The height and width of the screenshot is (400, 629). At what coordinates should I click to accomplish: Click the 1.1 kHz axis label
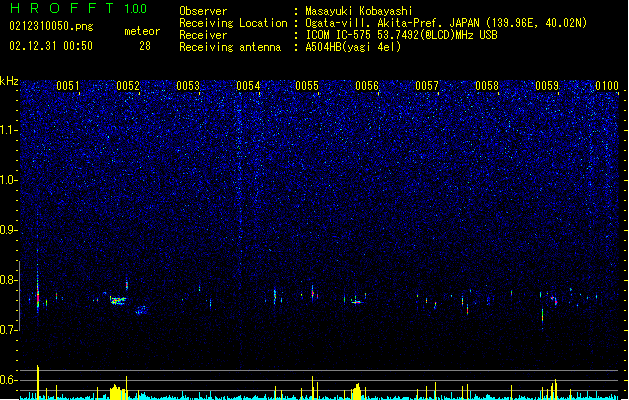9,130
